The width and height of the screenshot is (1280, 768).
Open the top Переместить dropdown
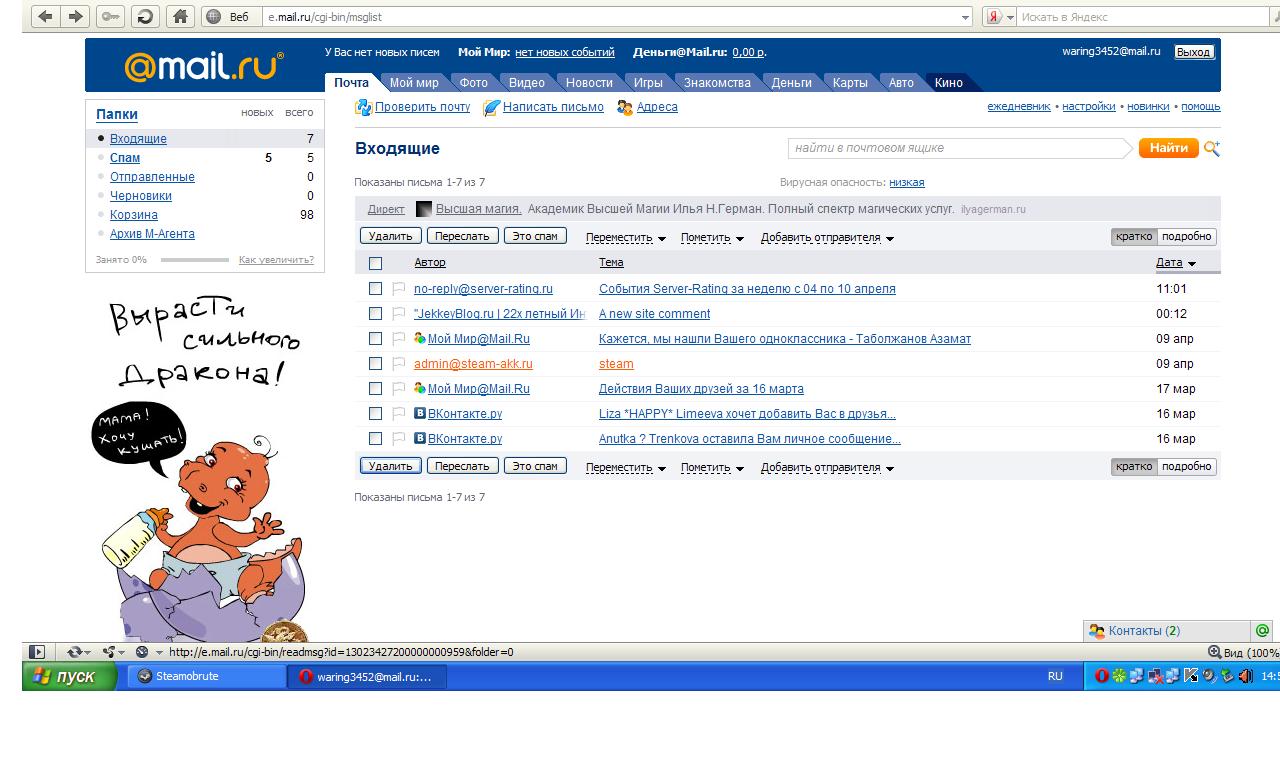coord(626,238)
